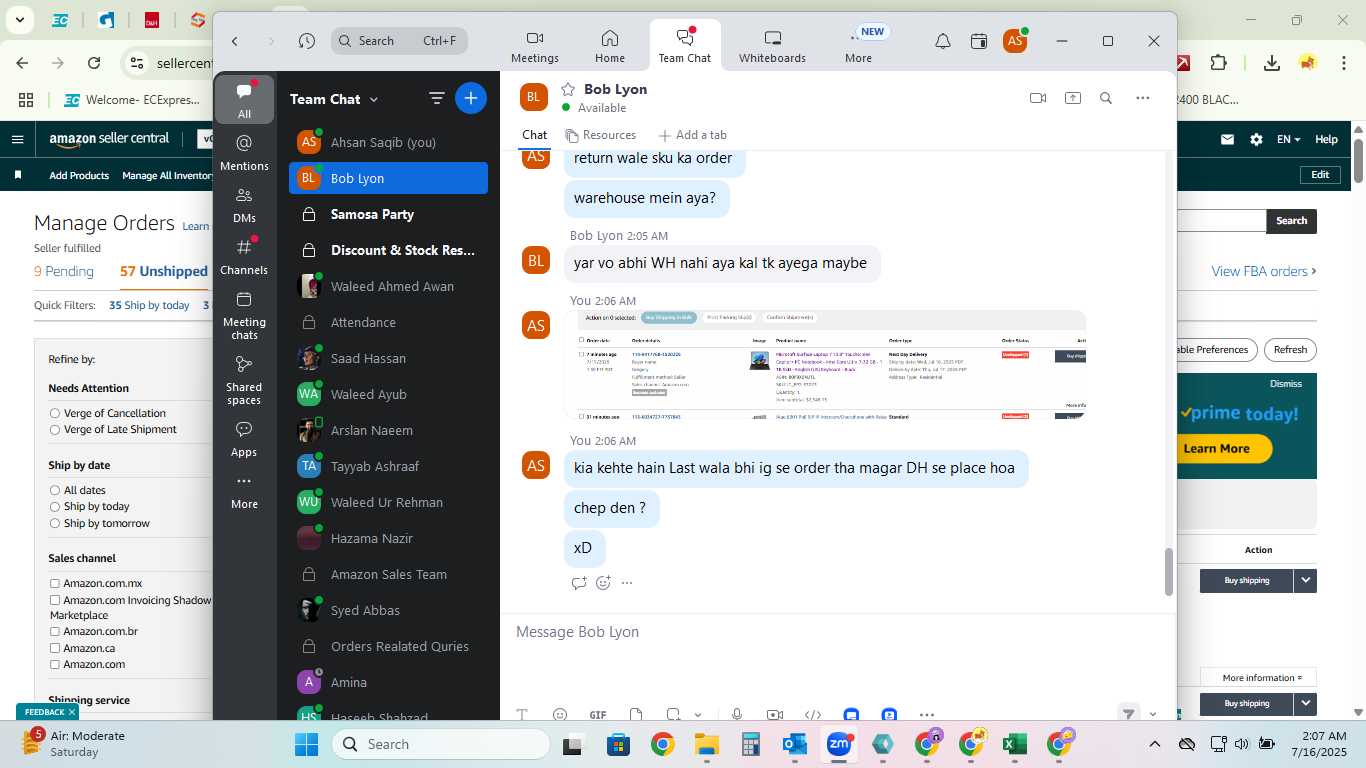
Task: Select Verge of Cancellation radio
Action: click(x=55, y=413)
